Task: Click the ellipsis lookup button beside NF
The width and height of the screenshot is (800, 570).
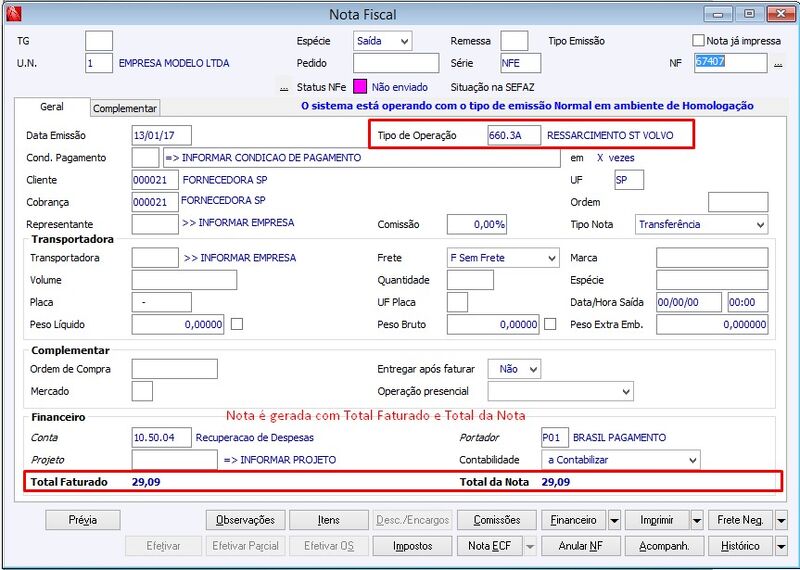Action: click(x=778, y=64)
